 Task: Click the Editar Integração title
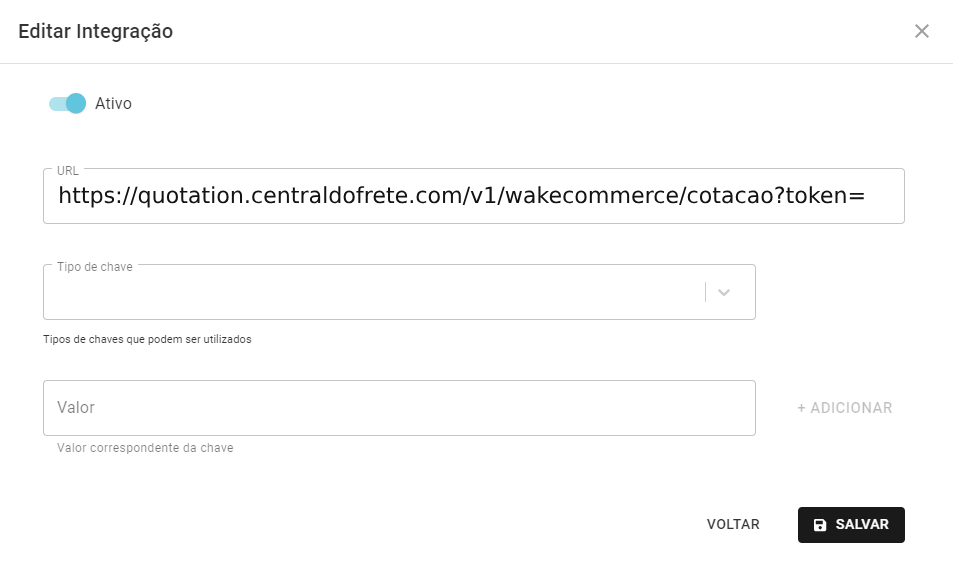point(95,31)
